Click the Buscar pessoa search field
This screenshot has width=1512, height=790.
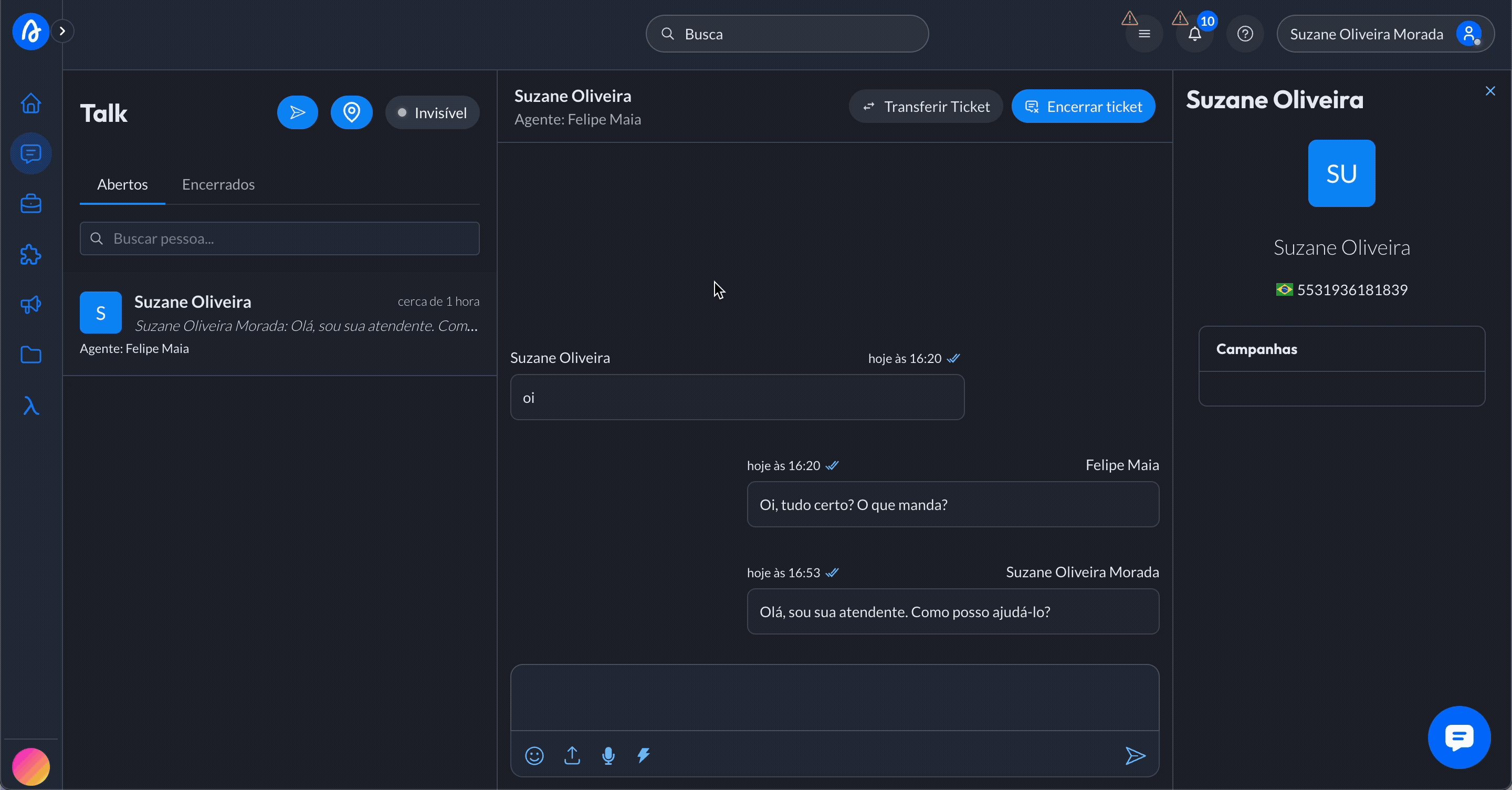[x=279, y=238]
